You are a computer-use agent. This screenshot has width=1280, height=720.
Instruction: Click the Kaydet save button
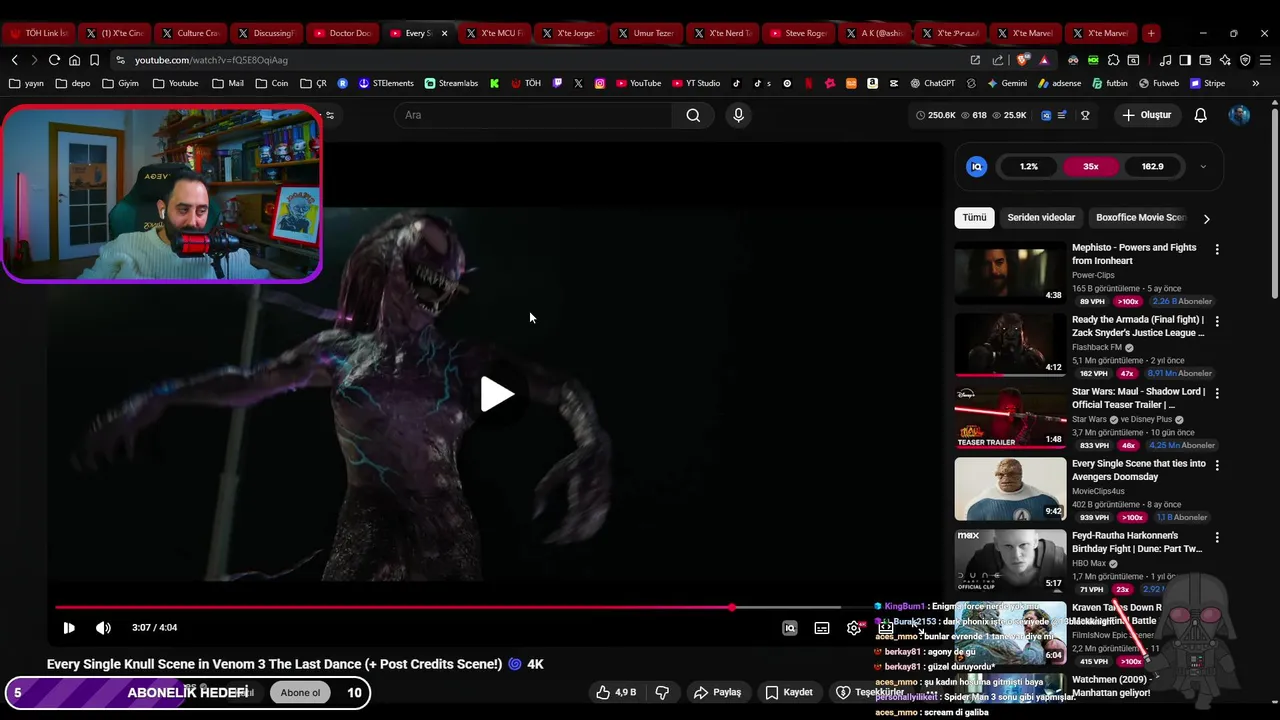[788, 692]
